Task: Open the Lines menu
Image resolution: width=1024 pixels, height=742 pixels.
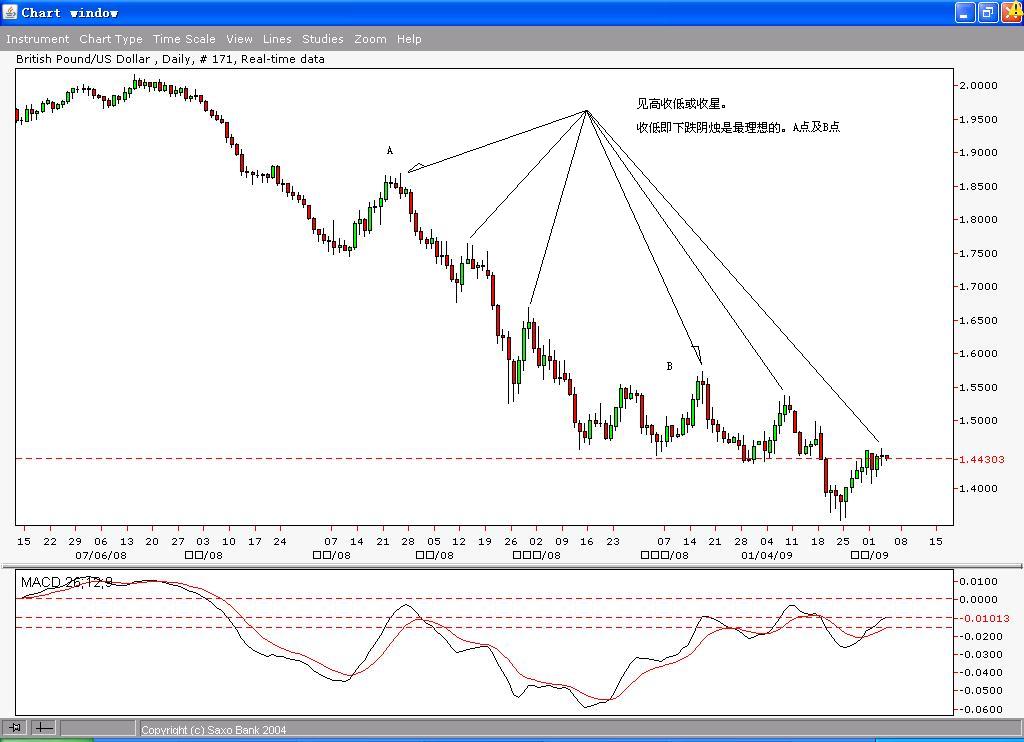Action: (x=278, y=39)
